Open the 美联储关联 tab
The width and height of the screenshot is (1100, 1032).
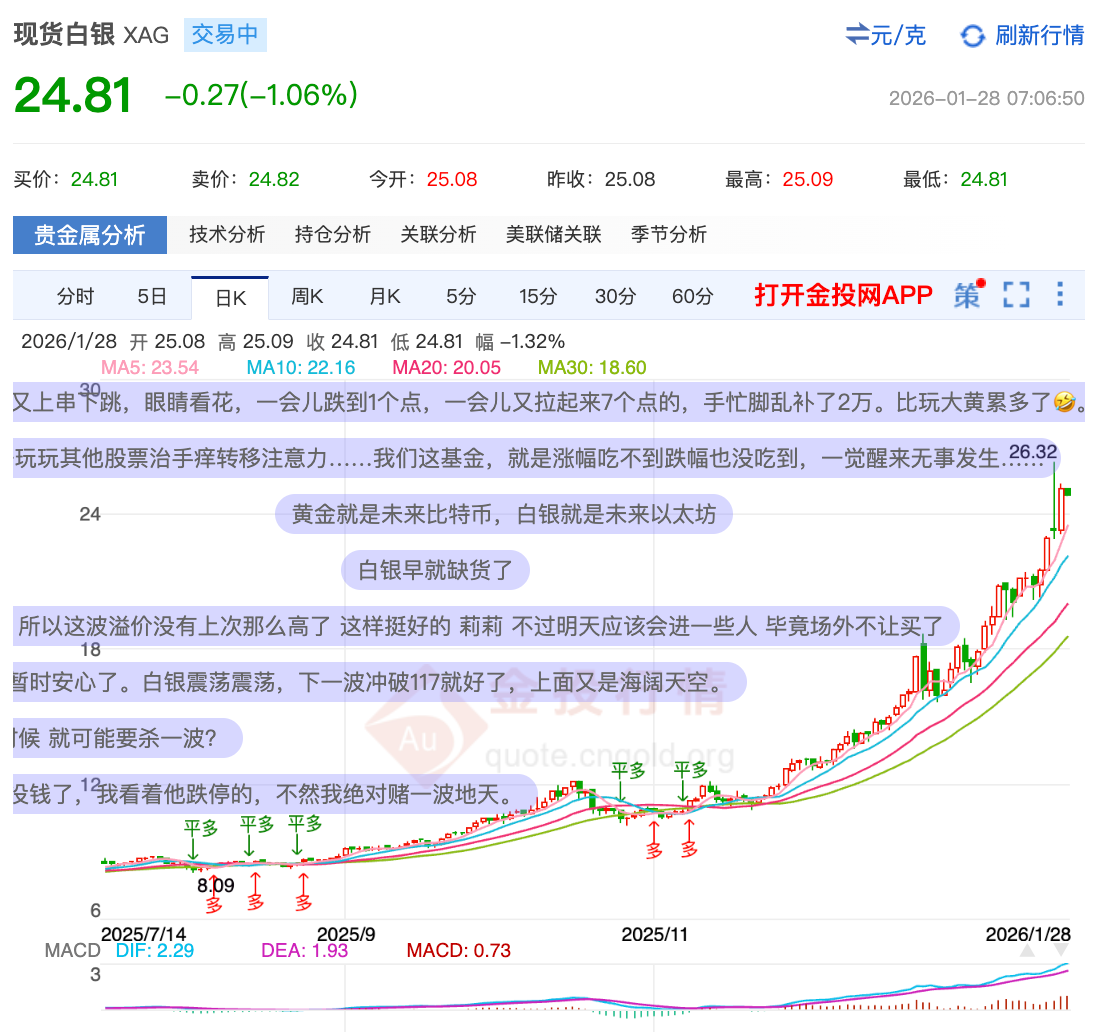pyautogui.click(x=553, y=235)
